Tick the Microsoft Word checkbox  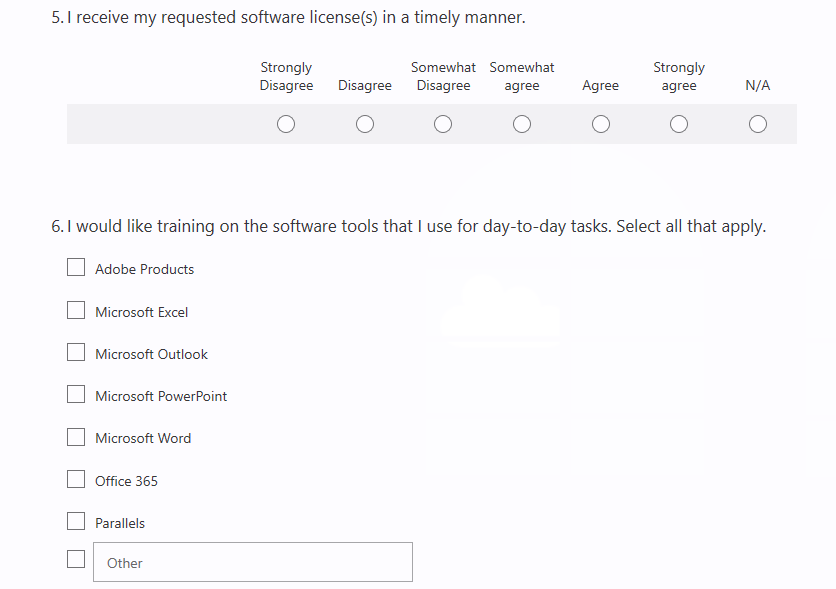[76, 437]
